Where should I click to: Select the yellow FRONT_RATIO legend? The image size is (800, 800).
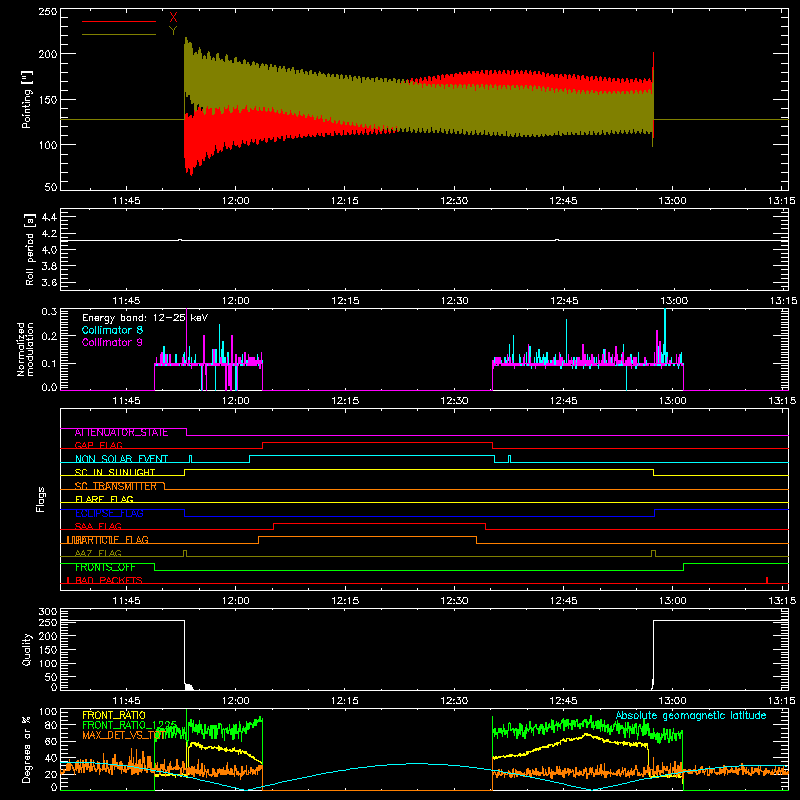pyautogui.click(x=114, y=715)
